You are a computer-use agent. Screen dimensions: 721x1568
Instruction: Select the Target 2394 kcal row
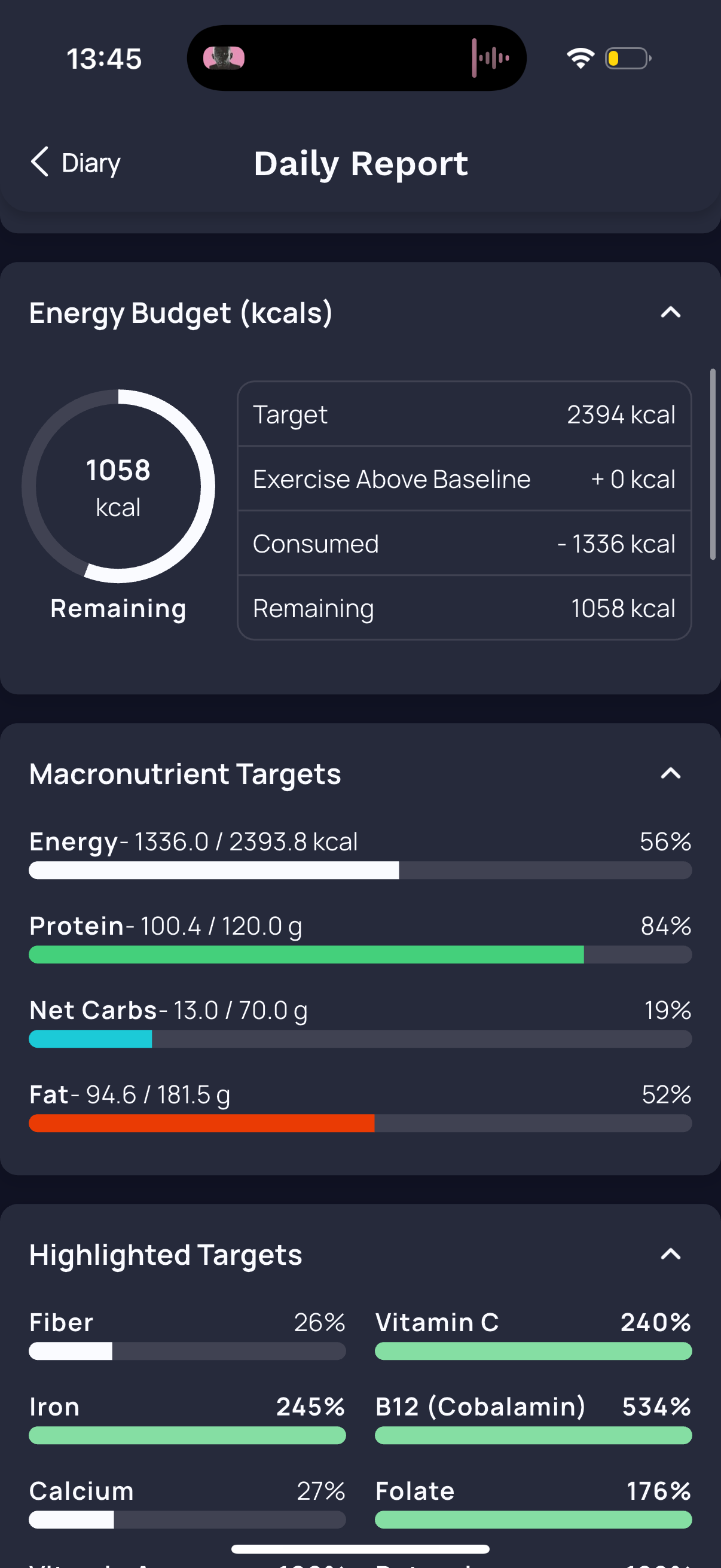tap(465, 414)
